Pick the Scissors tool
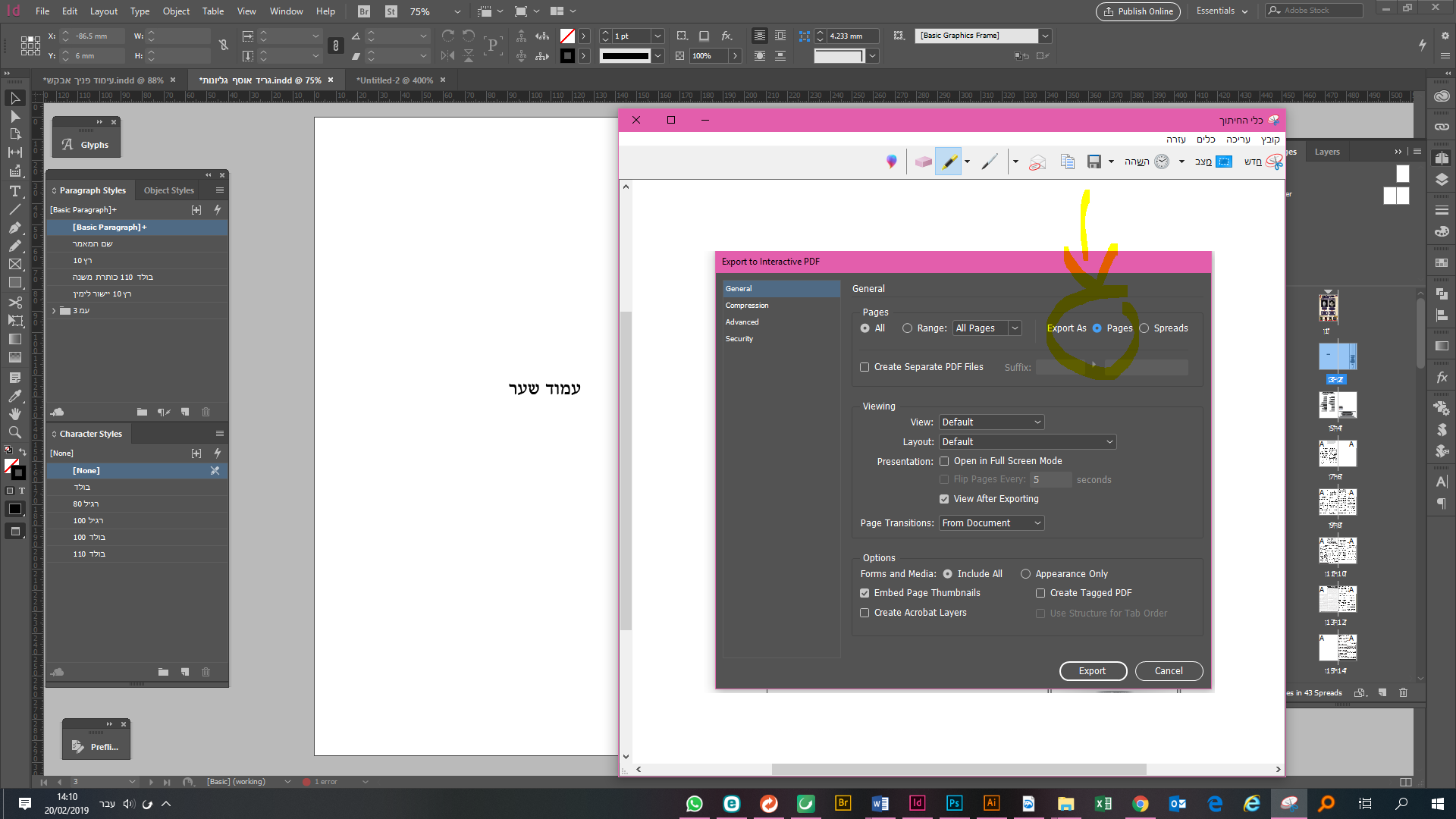The height and width of the screenshot is (819, 1456). 14,302
